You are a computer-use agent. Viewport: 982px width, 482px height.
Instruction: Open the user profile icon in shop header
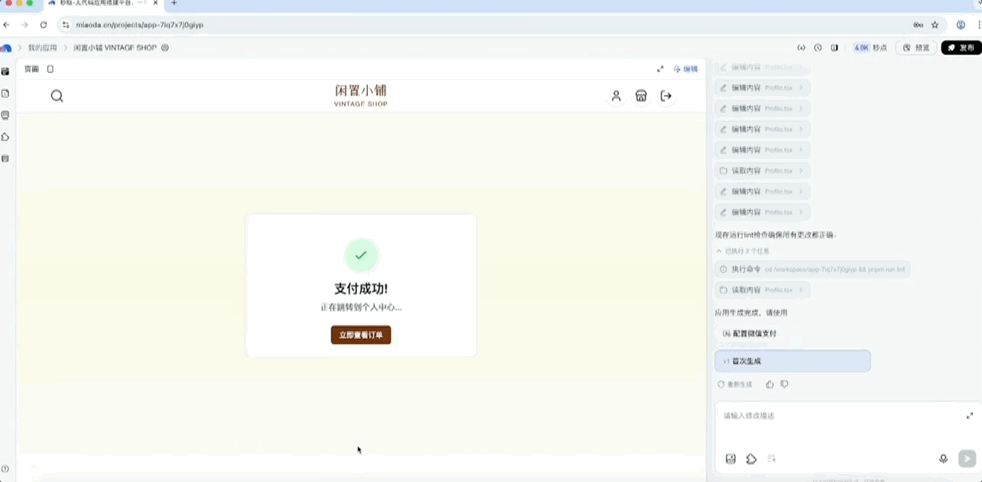(616, 96)
